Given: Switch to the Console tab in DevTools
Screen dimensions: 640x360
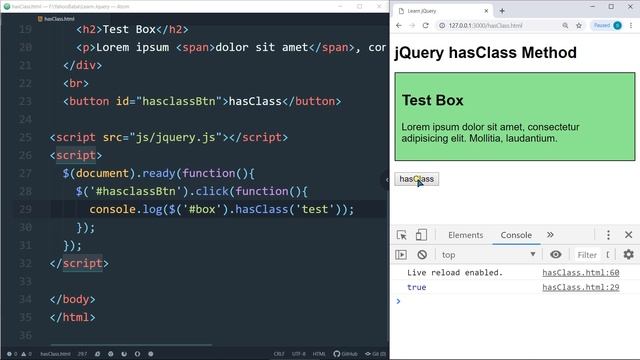Looking at the screenshot, I should [x=516, y=235].
